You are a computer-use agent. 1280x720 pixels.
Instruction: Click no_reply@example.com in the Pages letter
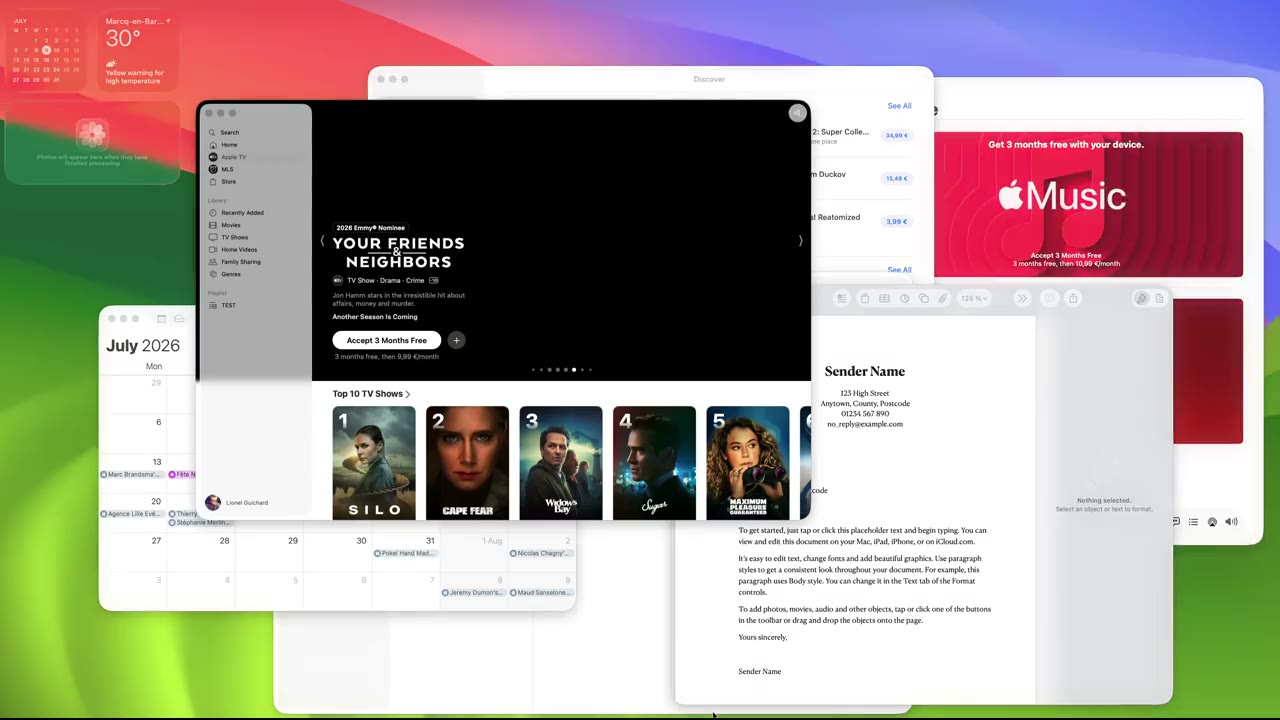865,424
